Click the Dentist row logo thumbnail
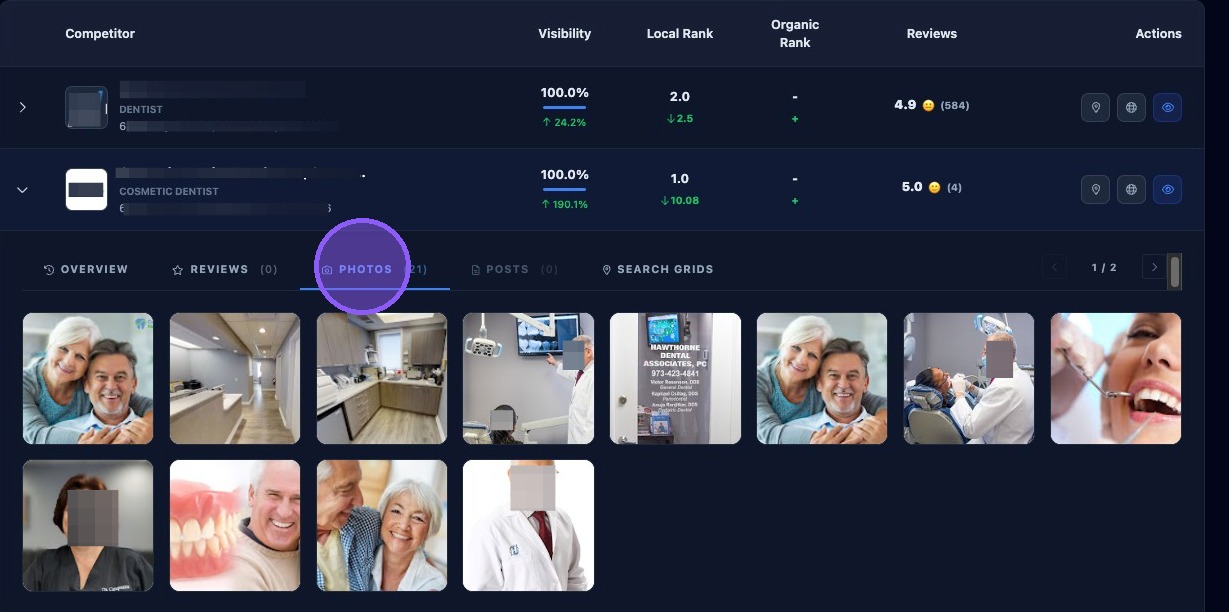 point(86,107)
